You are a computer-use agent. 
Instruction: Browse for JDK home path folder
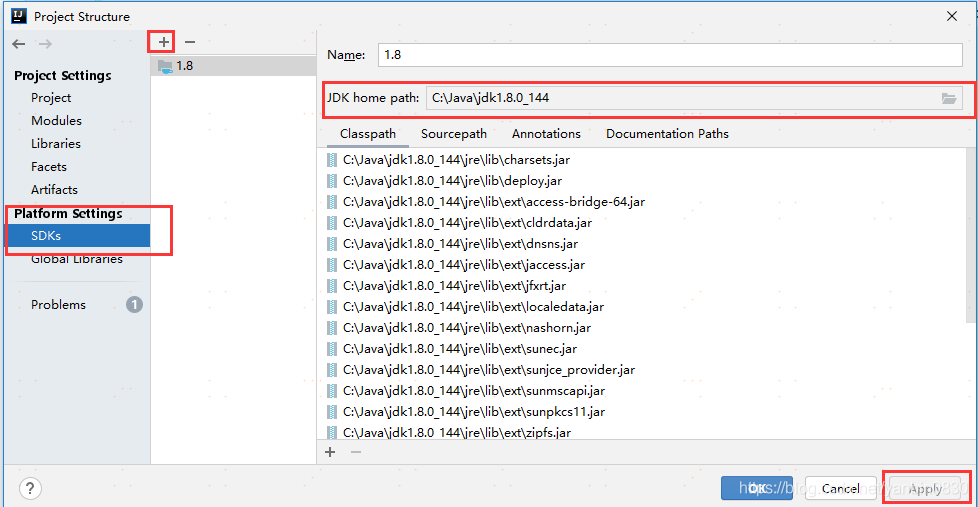(x=949, y=99)
